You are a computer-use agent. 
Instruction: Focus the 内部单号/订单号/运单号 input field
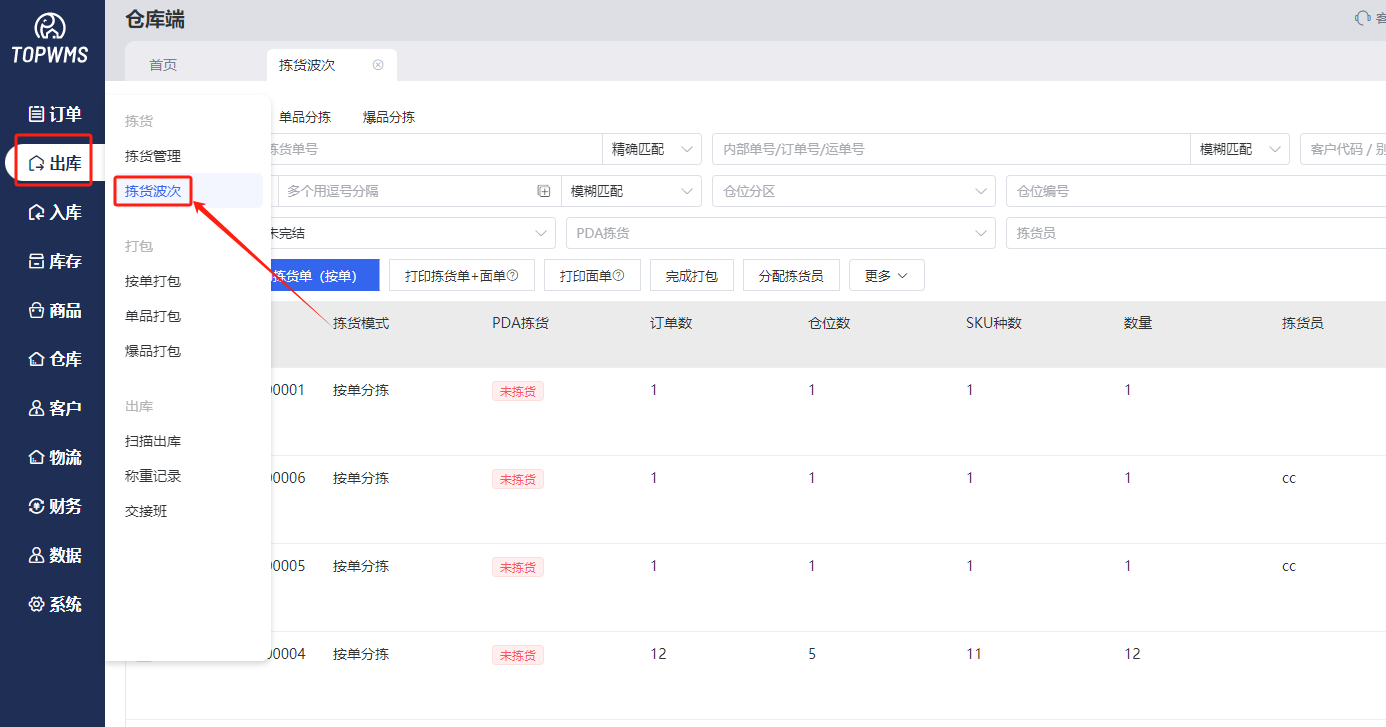pos(951,149)
